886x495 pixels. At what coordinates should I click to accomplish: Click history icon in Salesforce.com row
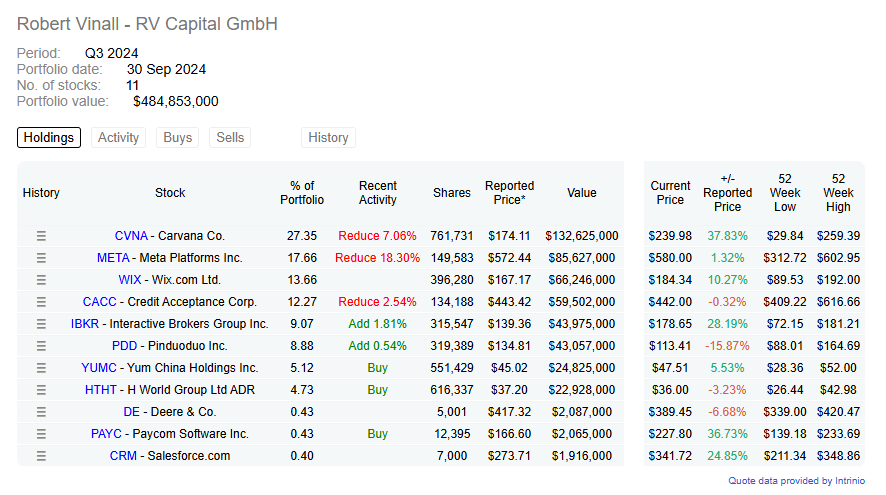pos(41,456)
